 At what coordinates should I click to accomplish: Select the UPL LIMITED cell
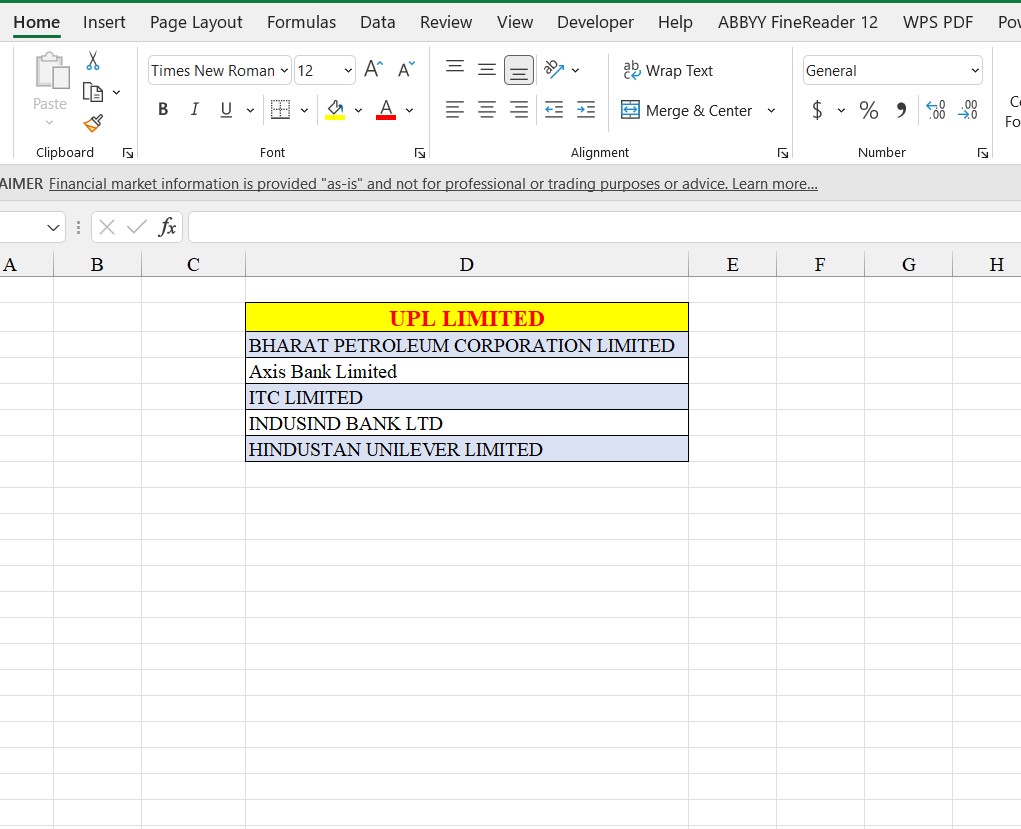467,318
